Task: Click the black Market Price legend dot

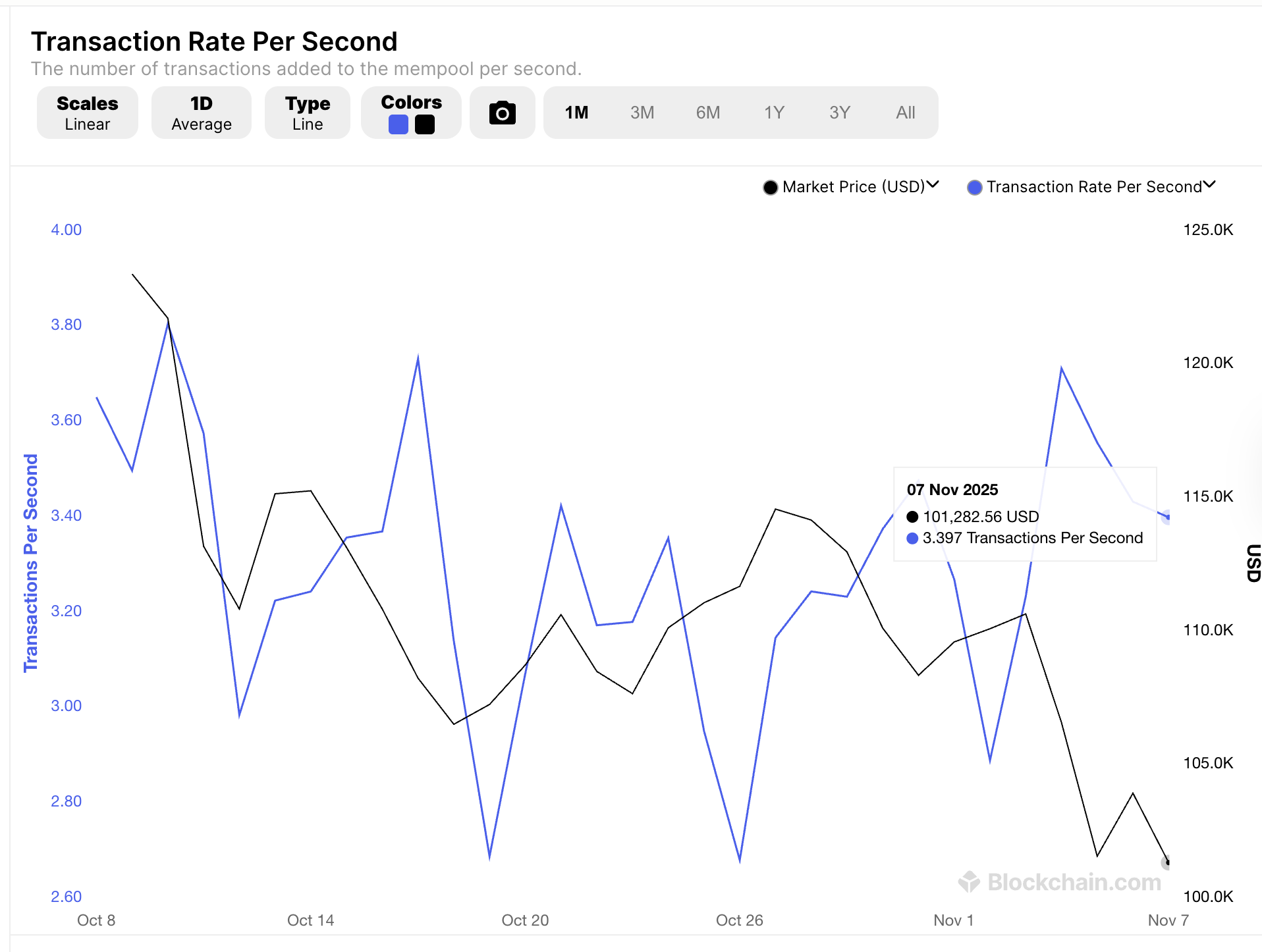Action: [x=770, y=188]
